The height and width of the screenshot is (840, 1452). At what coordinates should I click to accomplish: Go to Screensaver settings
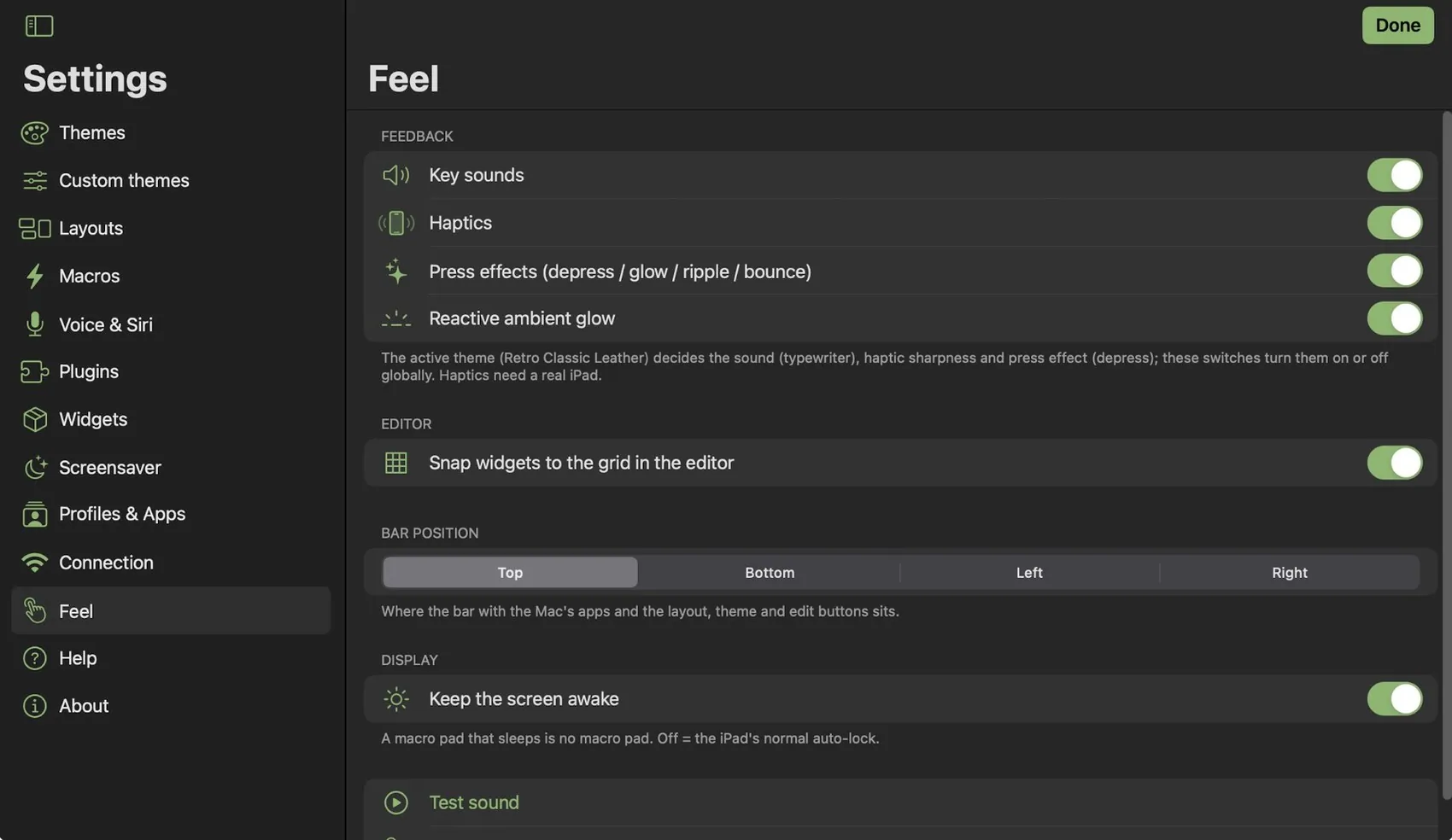tap(171, 467)
